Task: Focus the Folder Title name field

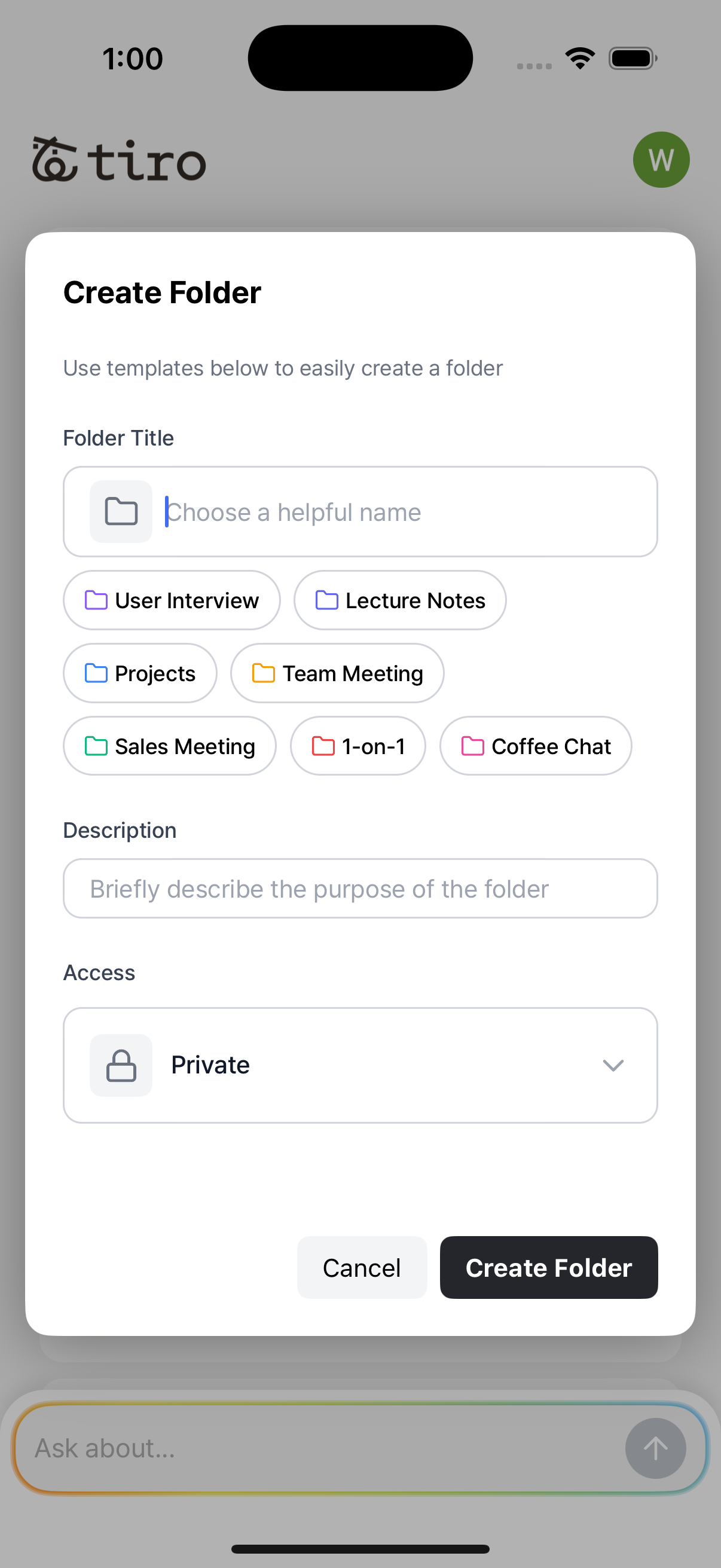Action: [402, 512]
